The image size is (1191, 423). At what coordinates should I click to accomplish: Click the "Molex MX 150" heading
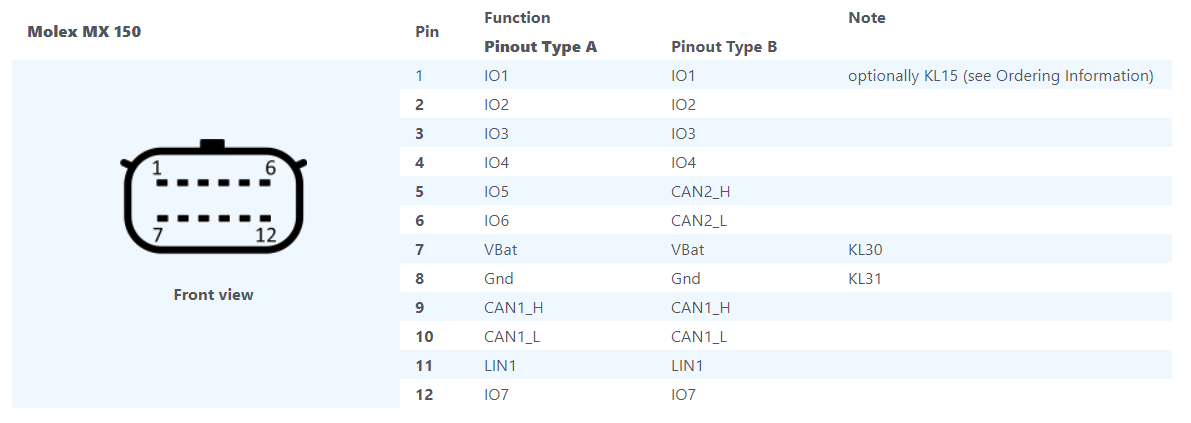click(84, 31)
